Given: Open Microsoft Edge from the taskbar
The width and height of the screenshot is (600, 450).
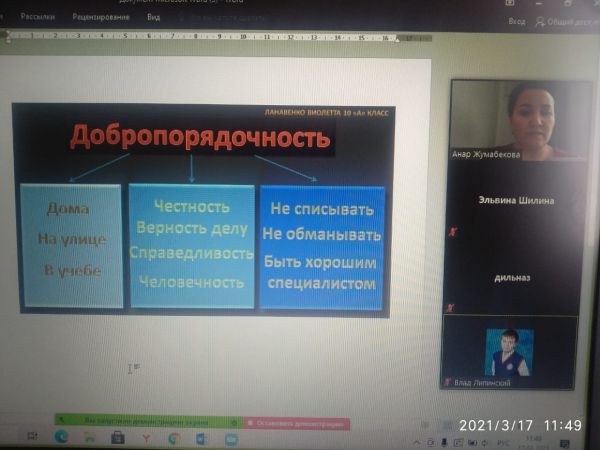Looking at the screenshot, I should pos(60,439).
